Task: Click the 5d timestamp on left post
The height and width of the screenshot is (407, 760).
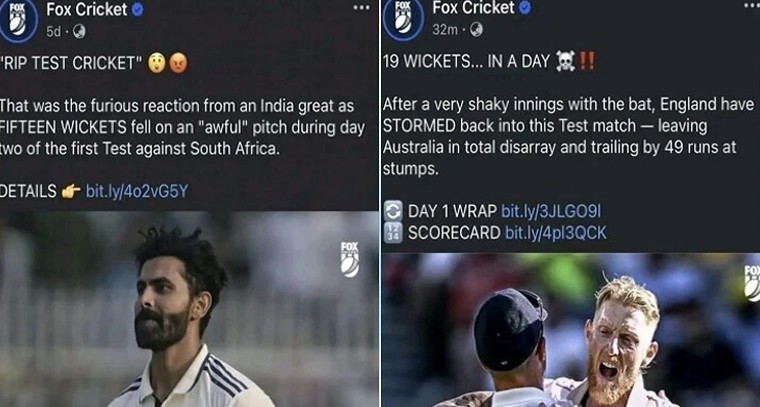Action: tap(54, 32)
